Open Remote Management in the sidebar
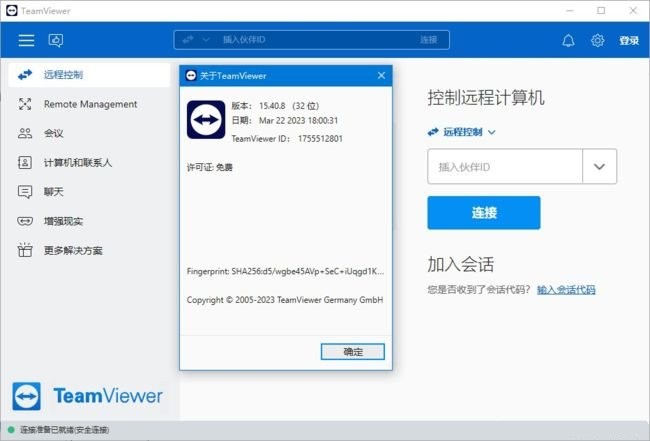The height and width of the screenshot is (441, 650). pyautogui.click(x=89, y=104)
